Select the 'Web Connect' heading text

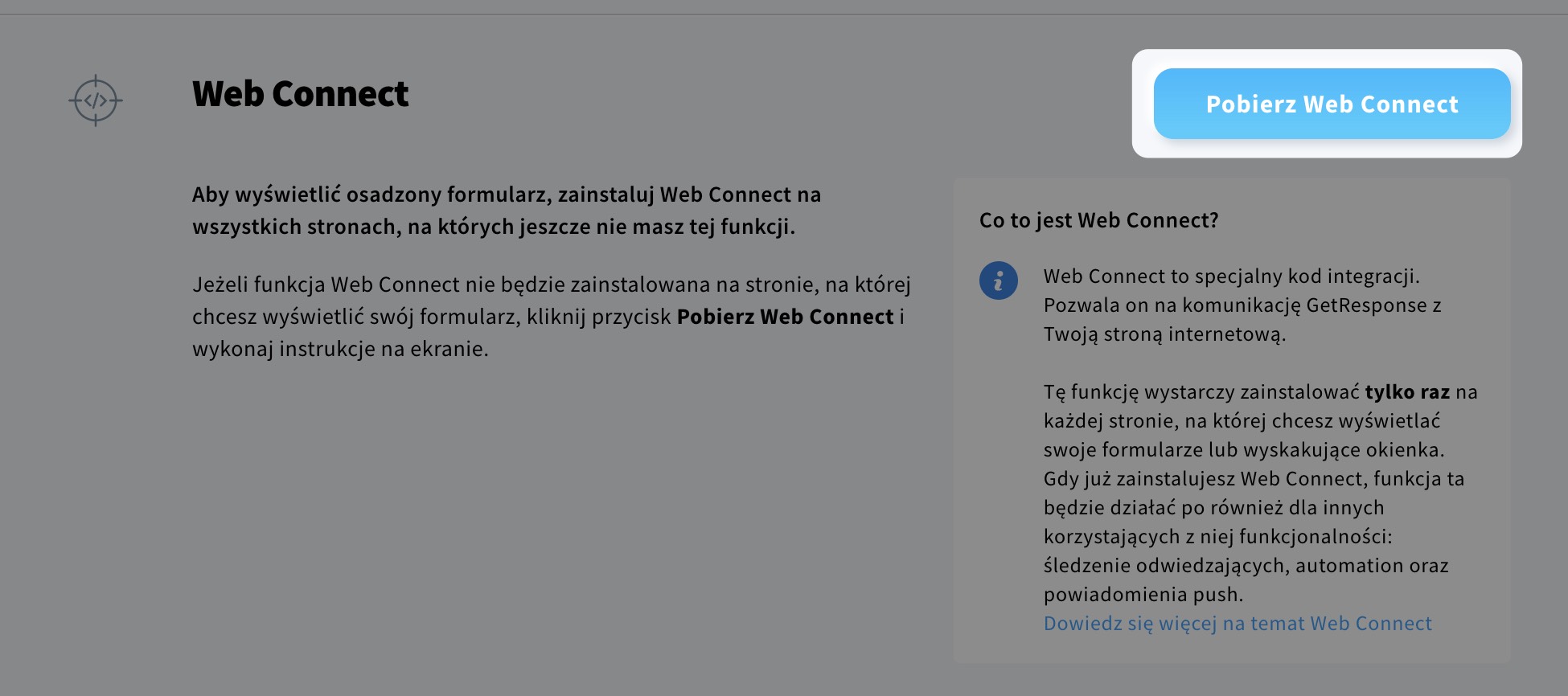[x=300, y=94]
